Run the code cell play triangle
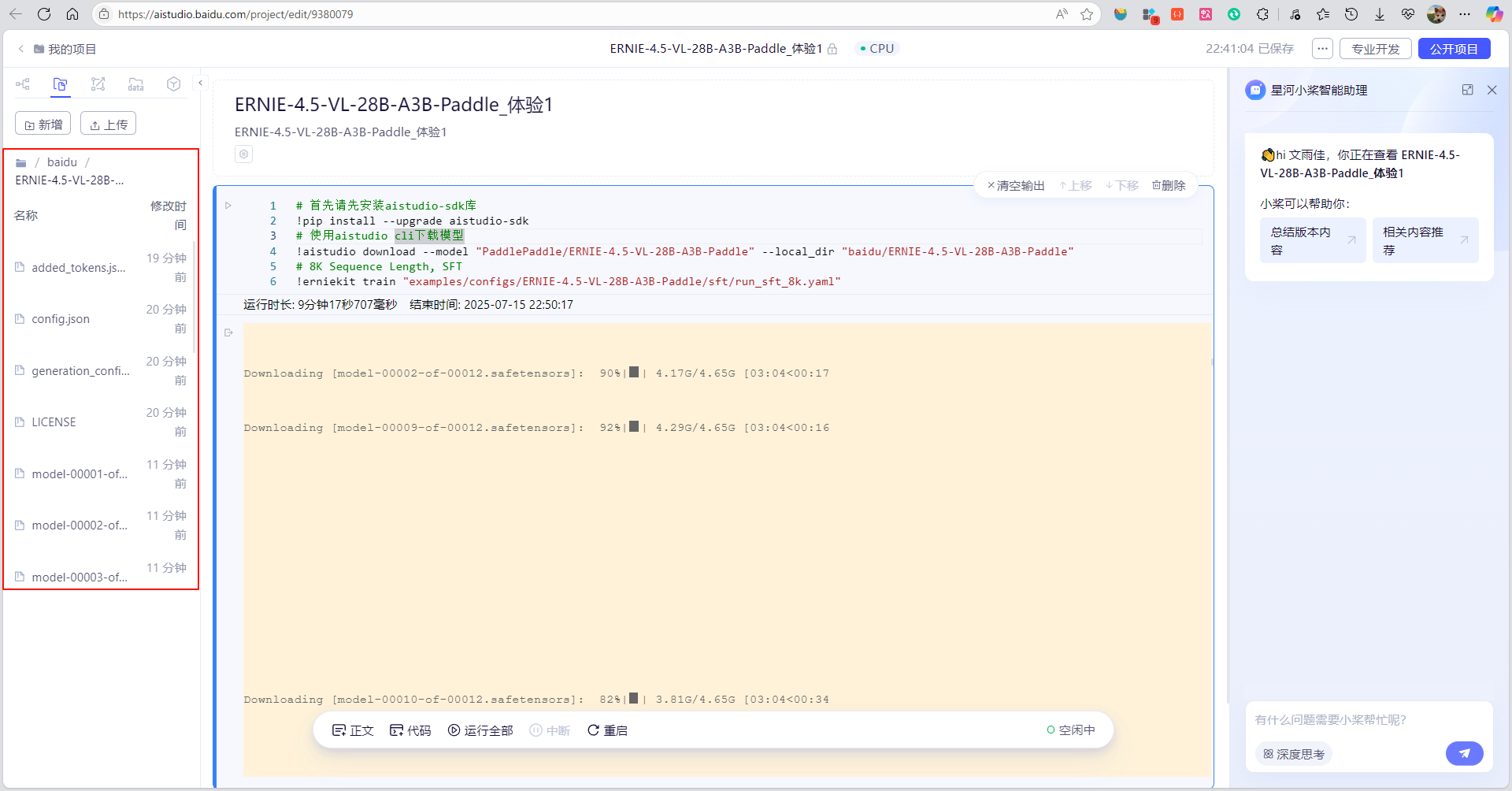This screenshot has height=791, width=1512. pyautogui.click(x=228, y=206)
